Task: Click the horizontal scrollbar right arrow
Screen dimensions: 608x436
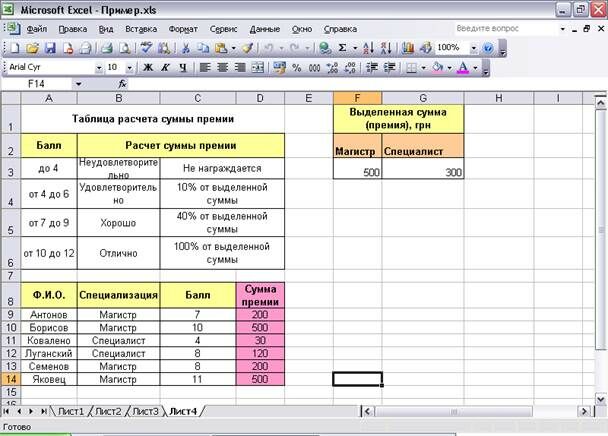Action: coord(584,411)
